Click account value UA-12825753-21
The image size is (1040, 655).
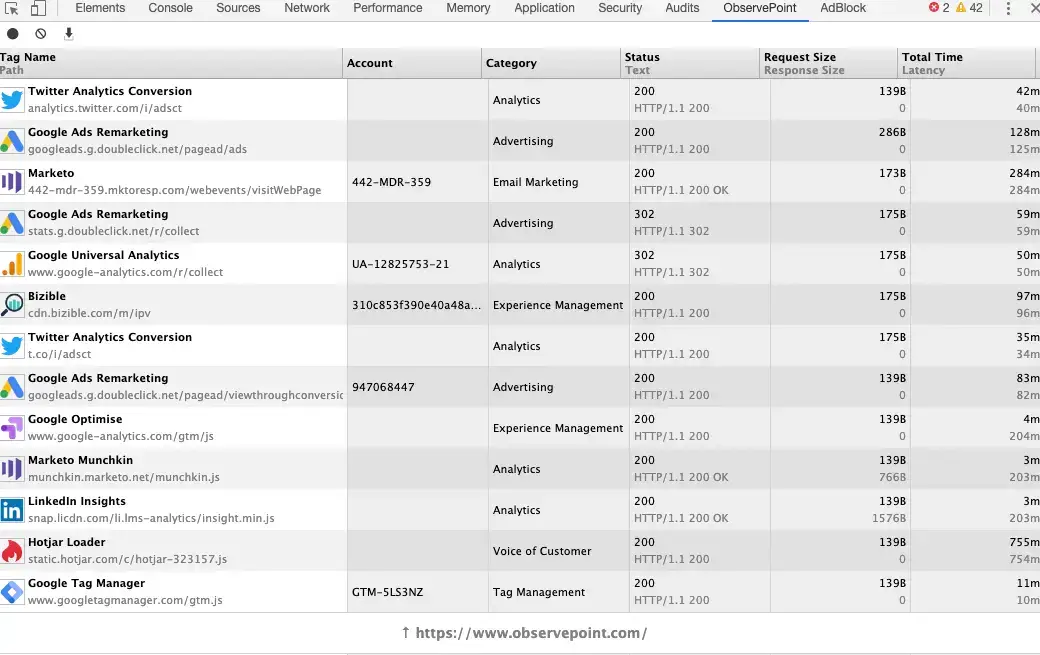401,264
